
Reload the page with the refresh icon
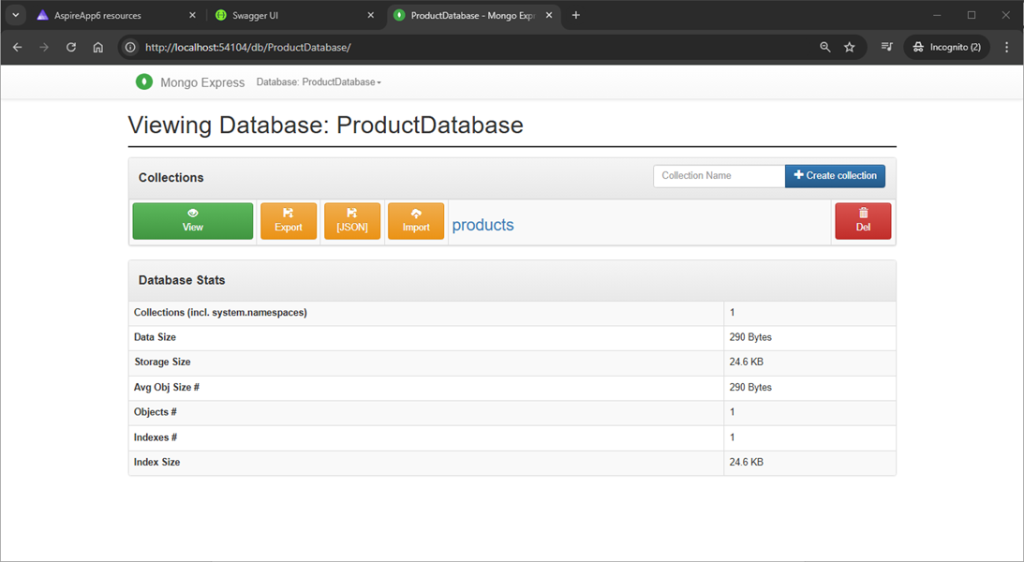click(71, 47)
